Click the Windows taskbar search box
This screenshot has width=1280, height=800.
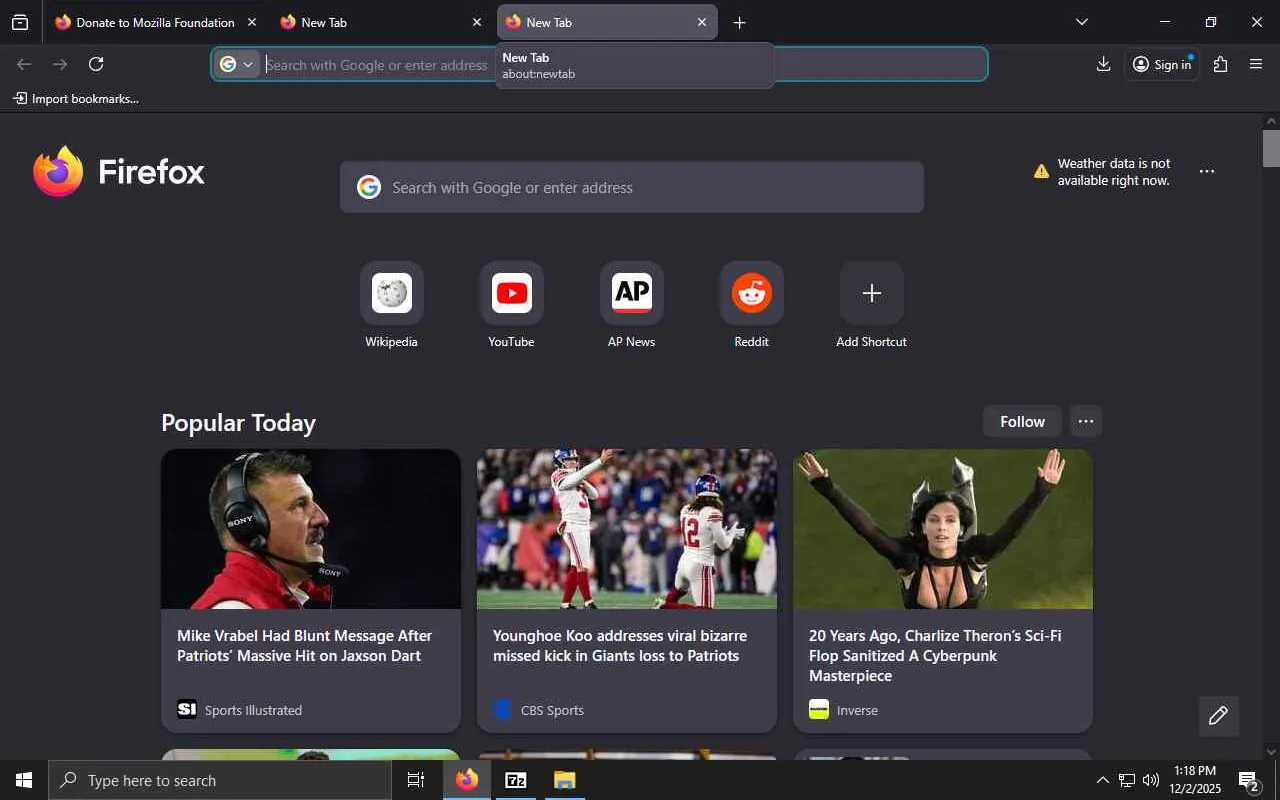click(x=220, y=780)
